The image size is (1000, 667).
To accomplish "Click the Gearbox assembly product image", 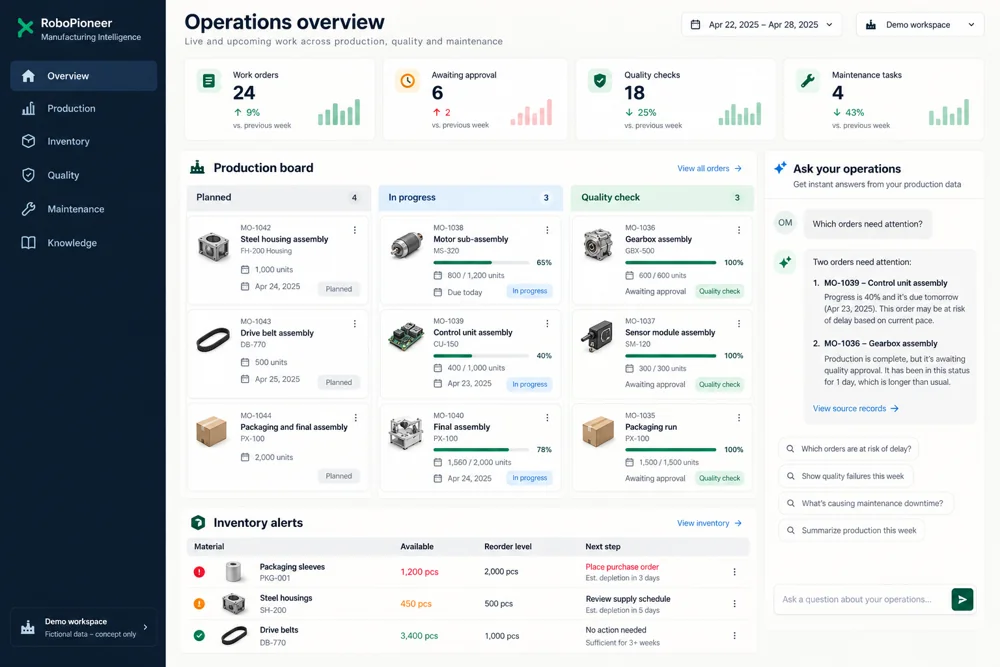I will 598,246.
